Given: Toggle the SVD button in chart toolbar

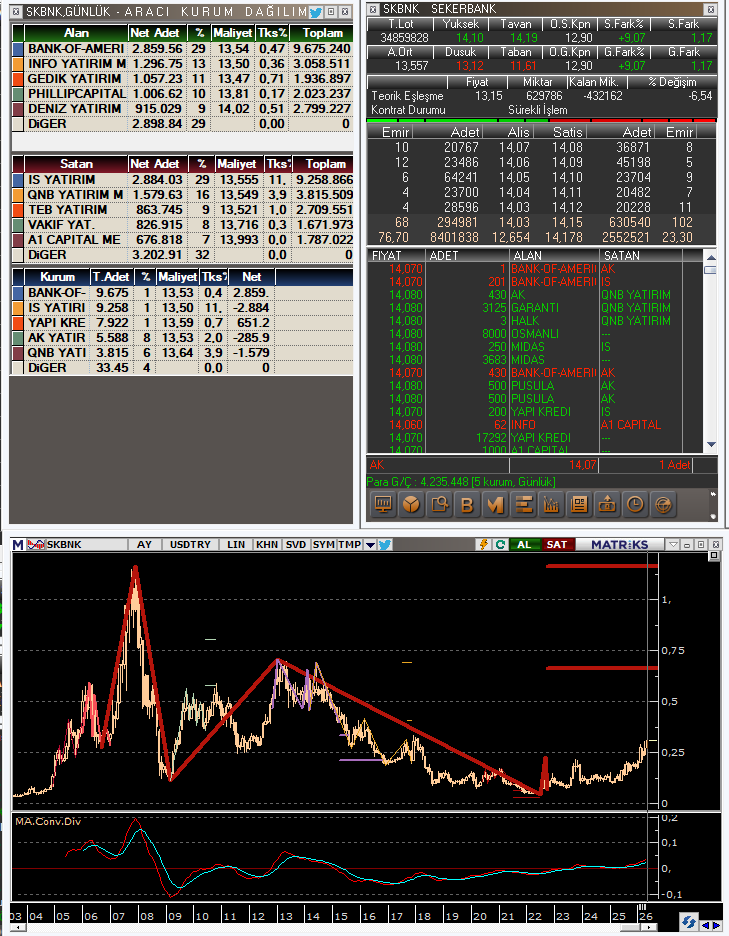Looking at the screenshot, I should point(296,544).
